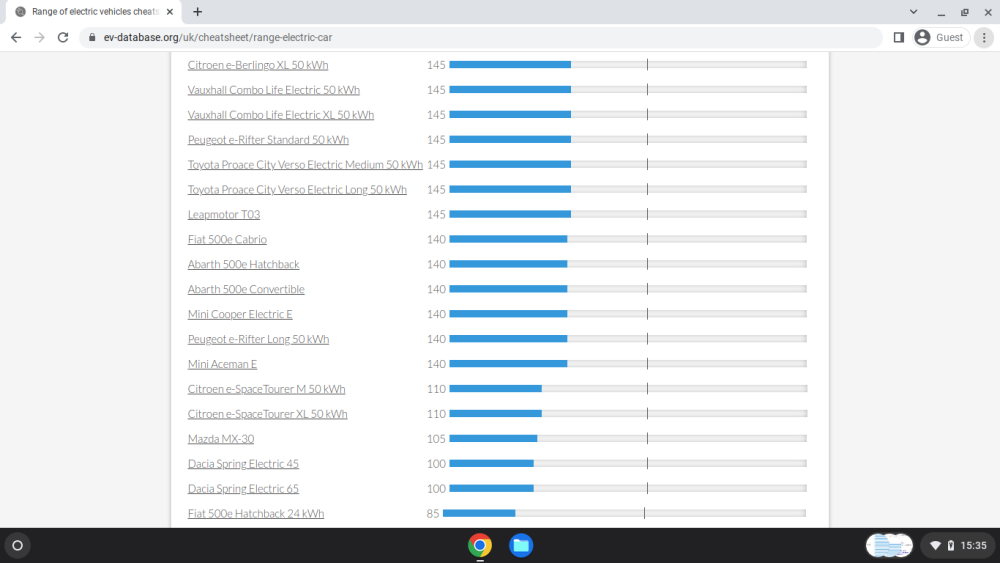1000x563 pixels.
Task: Click the Wi-Fi icon in the status tray
Action: (936, 546)
